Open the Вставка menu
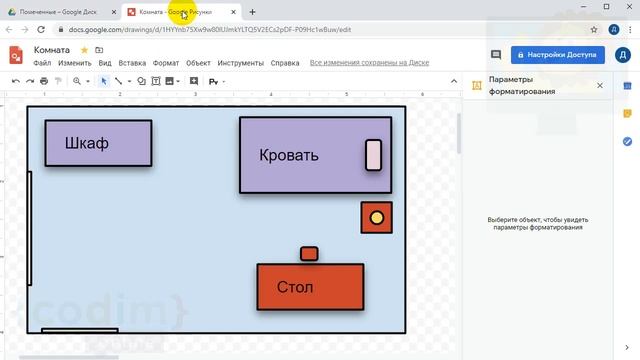This screenshot has height=360, width=640. [132, 63]
